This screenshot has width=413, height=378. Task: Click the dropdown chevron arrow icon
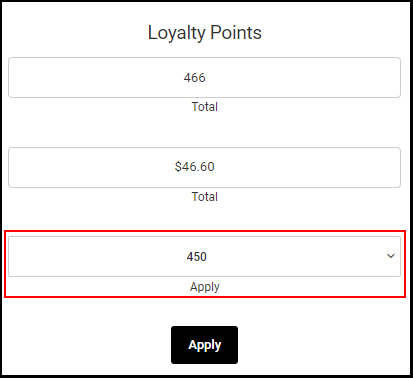pos(391,256)
